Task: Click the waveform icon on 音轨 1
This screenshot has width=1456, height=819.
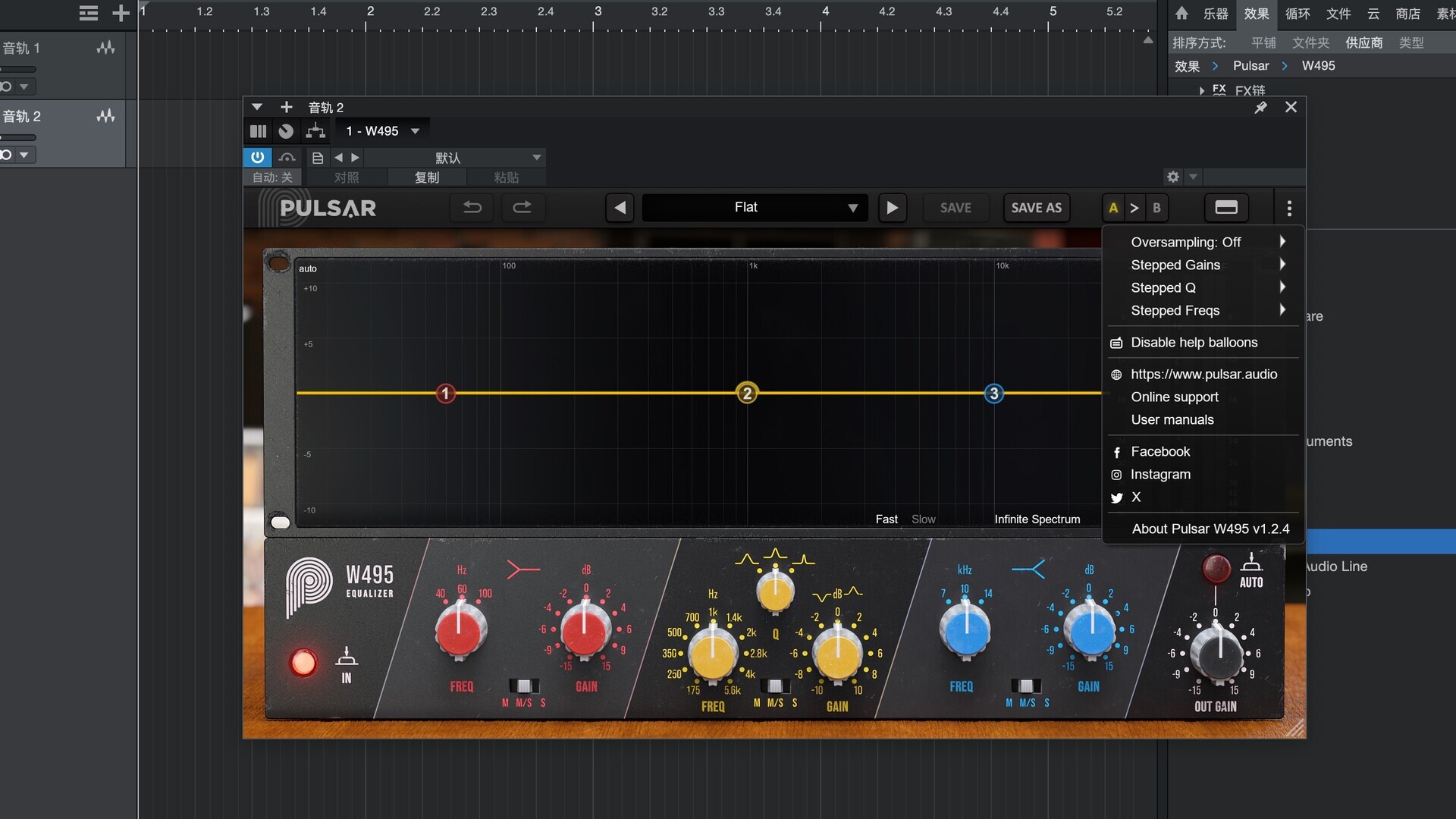Action: point(105,48)
